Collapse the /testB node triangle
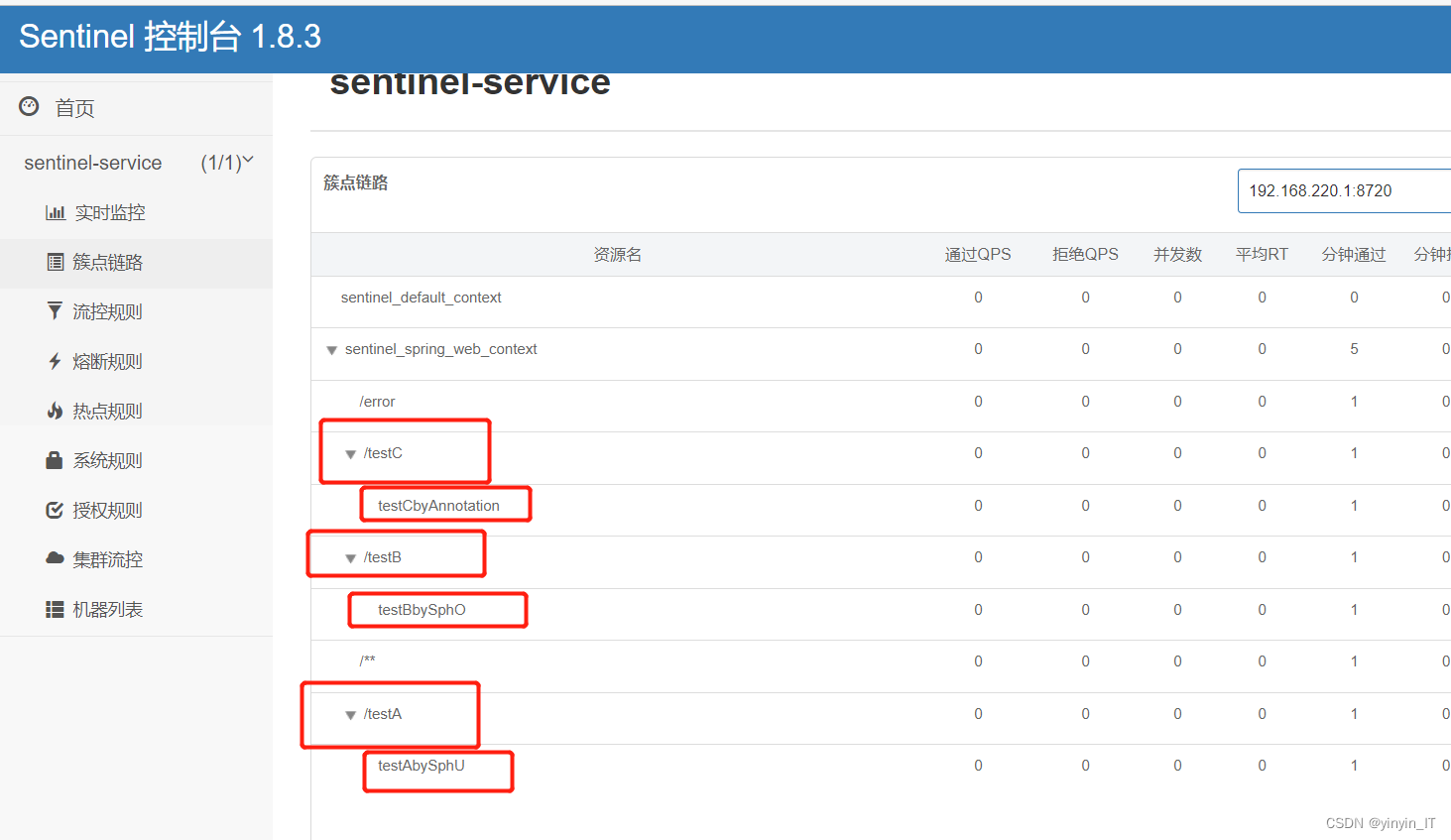This screenshot has width=1451, height=840. click(350, 558)
